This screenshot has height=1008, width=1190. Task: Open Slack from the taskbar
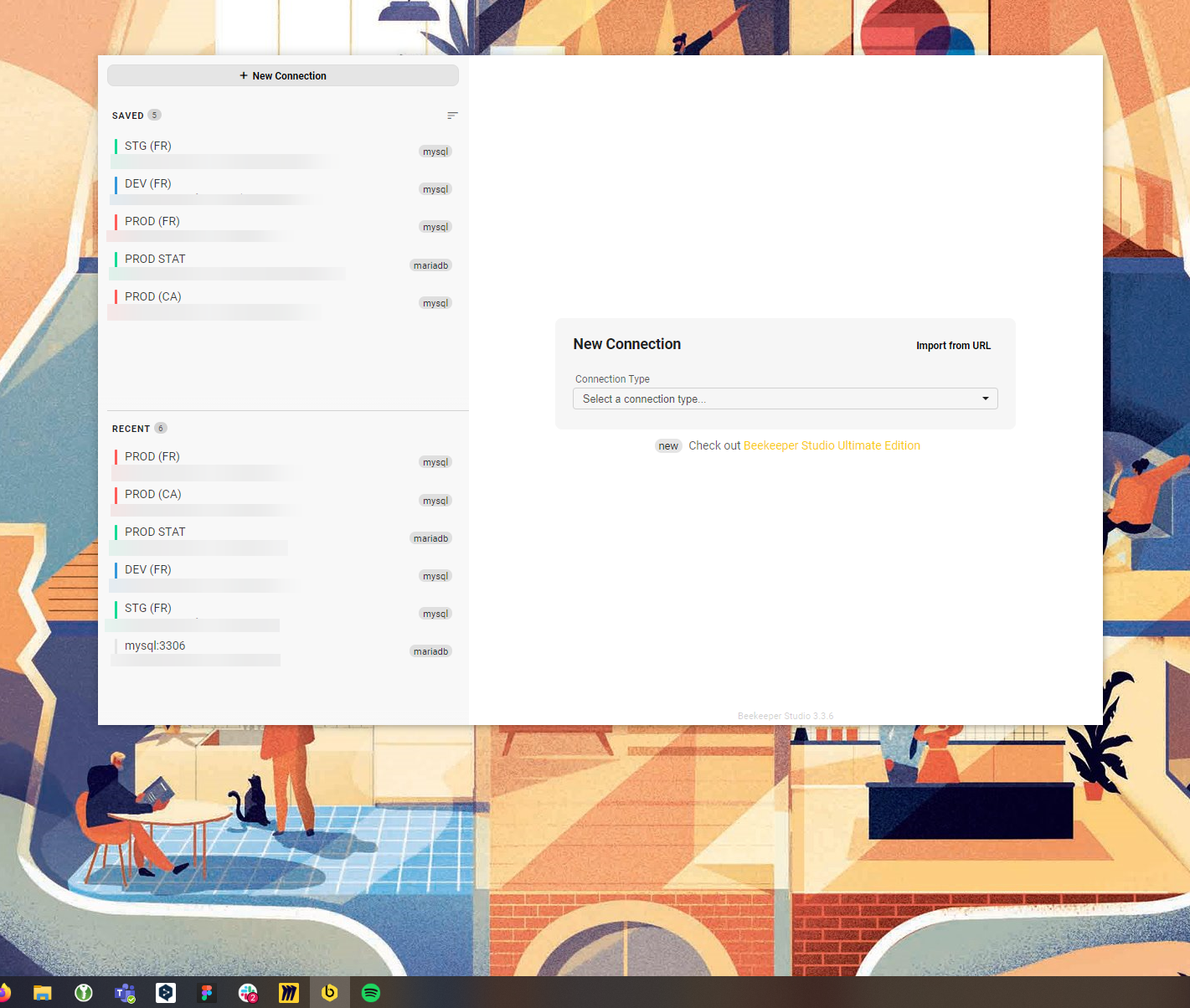click(248, 993)
